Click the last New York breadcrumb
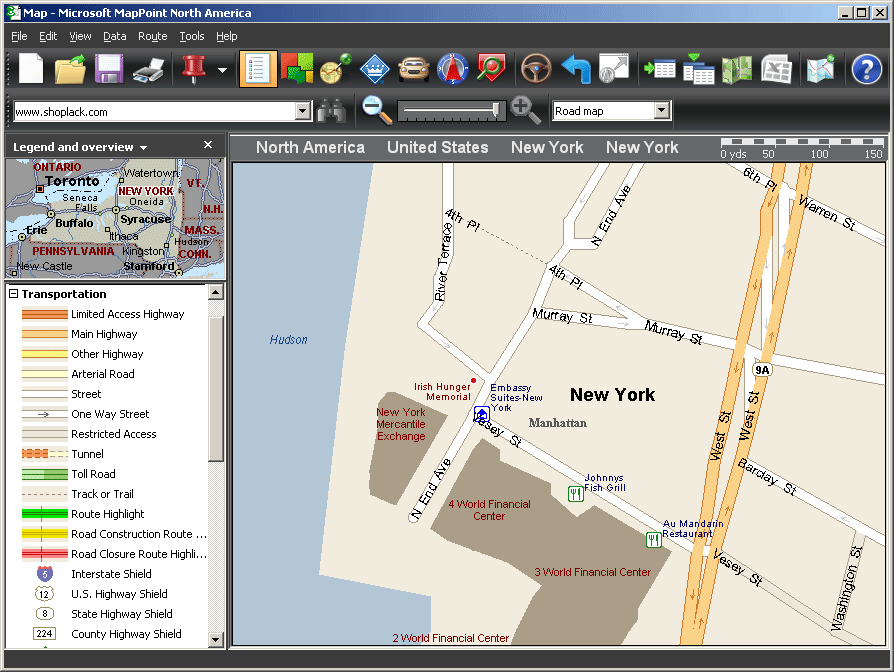 [x=642, y=147]
